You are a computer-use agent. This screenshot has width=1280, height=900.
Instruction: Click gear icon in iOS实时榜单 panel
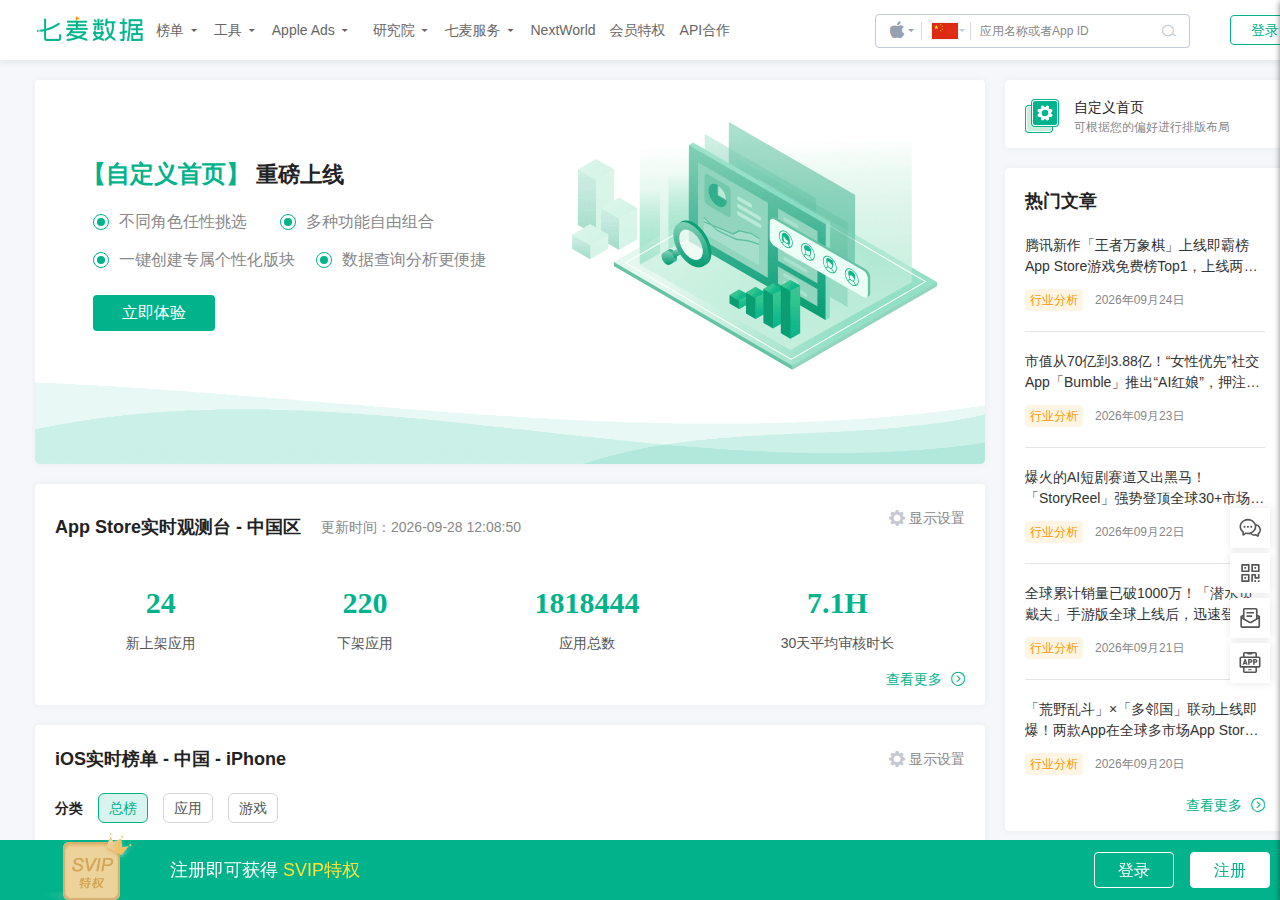click(897, 759)
